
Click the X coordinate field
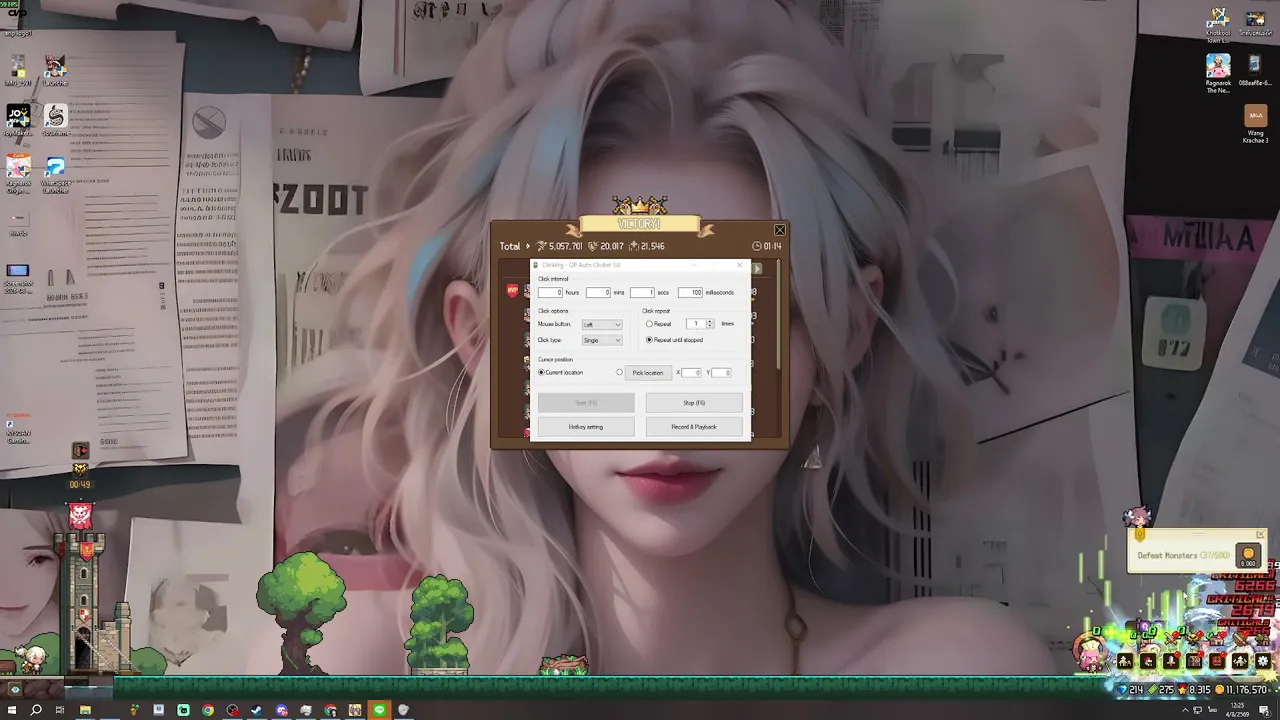click(x=691, y=373)
